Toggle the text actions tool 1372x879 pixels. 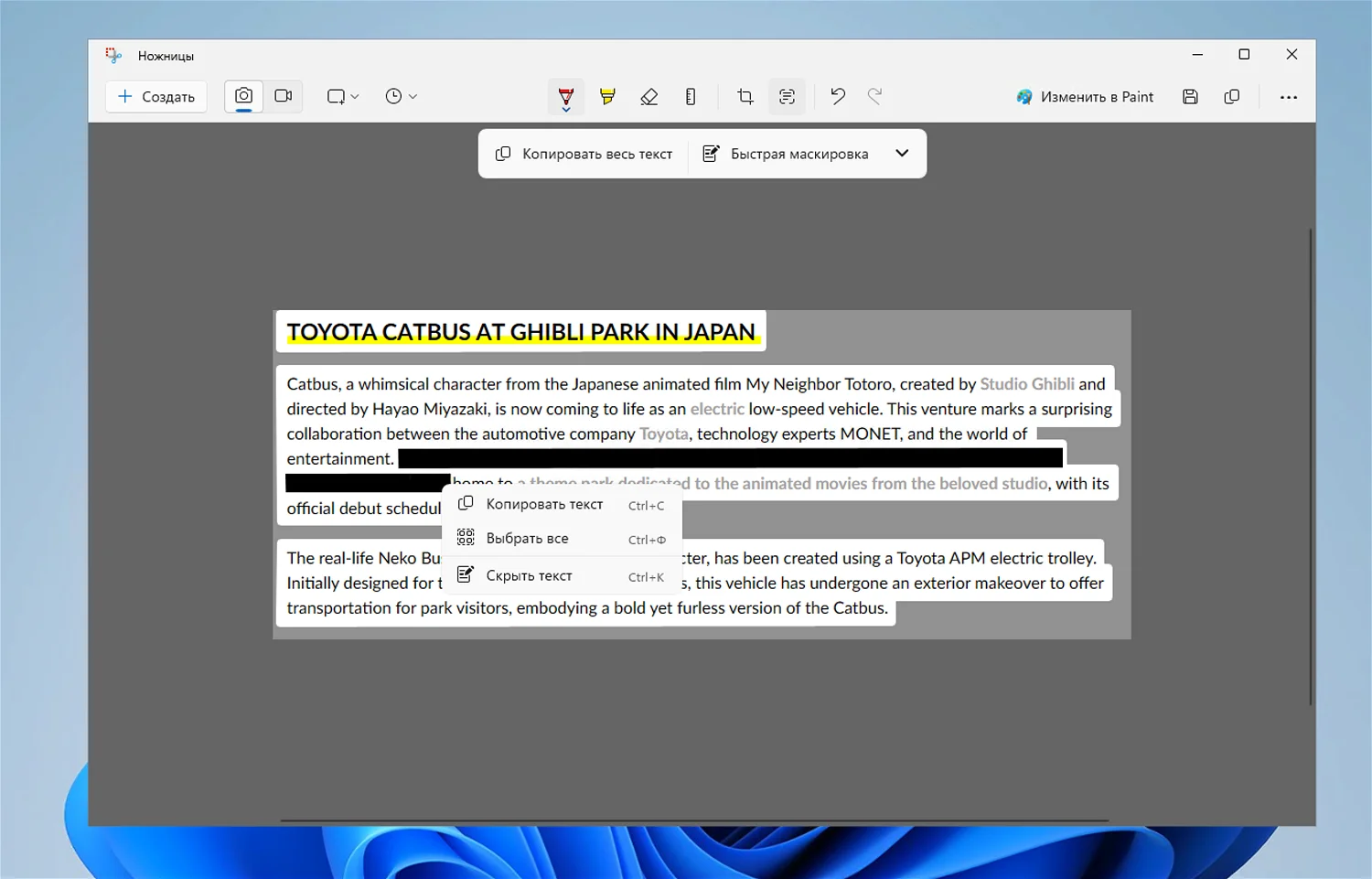pos(787,96)
